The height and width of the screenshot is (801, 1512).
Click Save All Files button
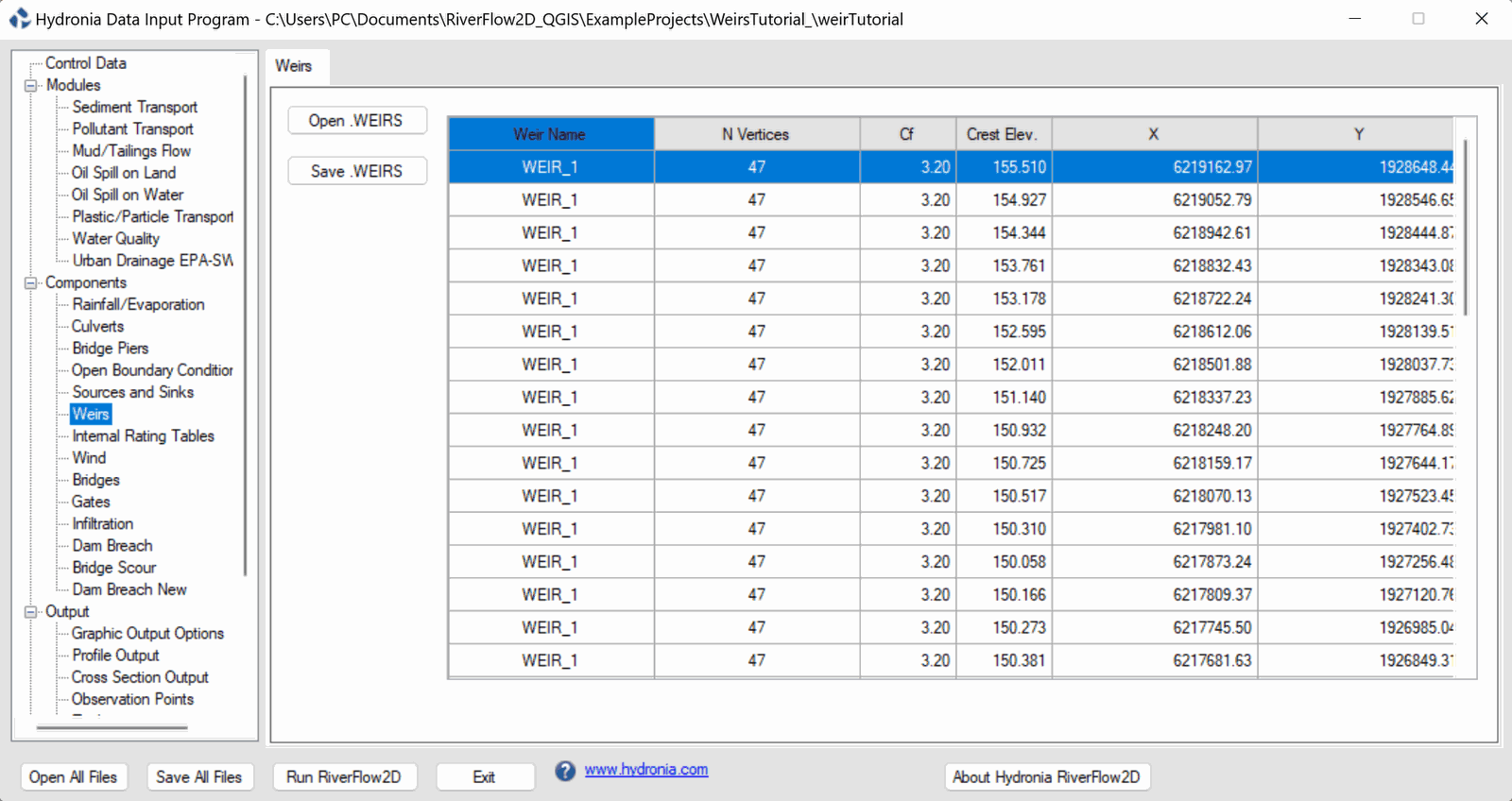pos(199,776)
